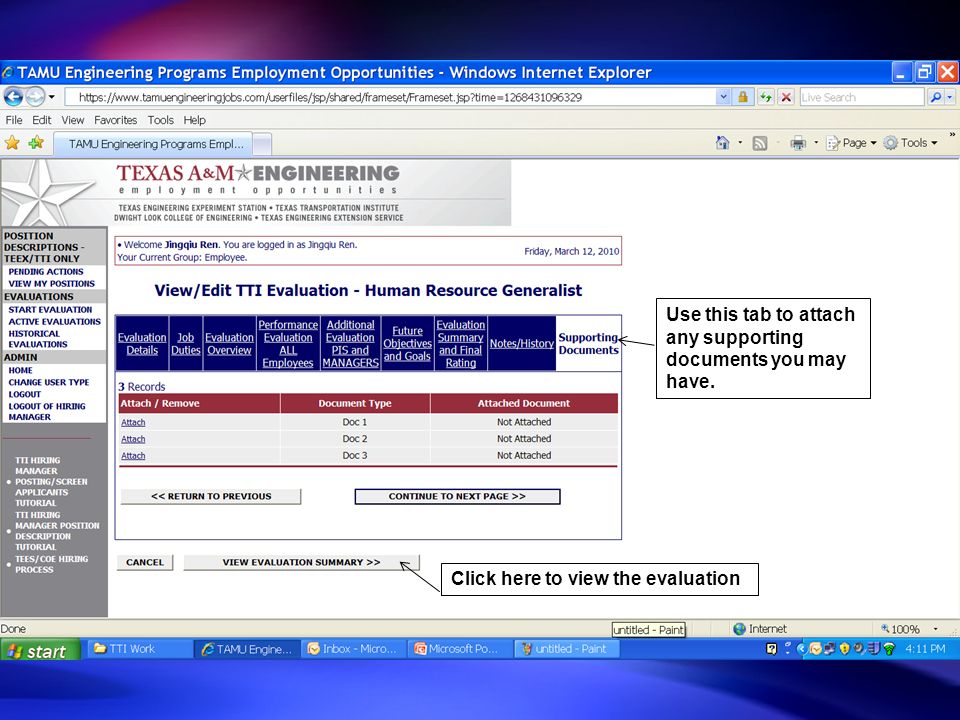Click the security lock icon
Screen dimensions: 960x720
point(743,97)
